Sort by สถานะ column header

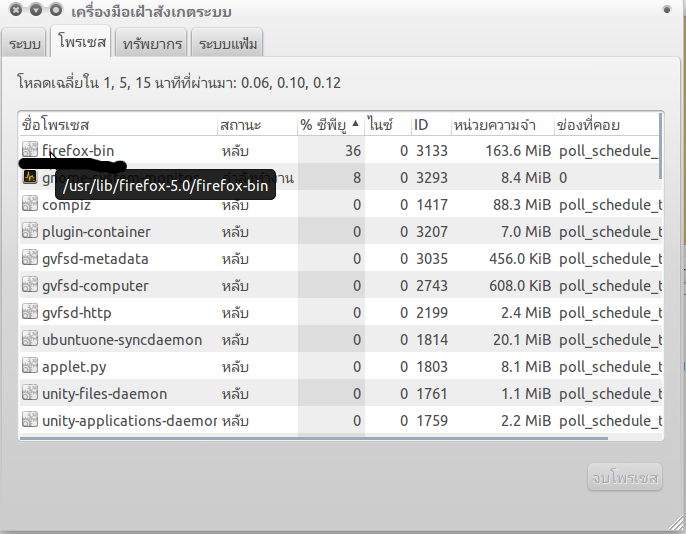pos(257,125)
